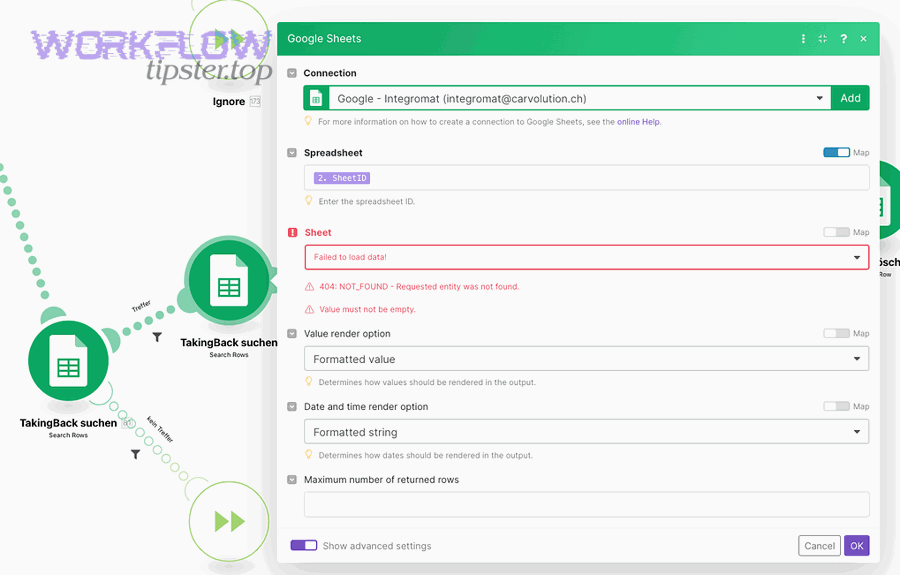The height and width of the screenshot is (575, 900).
Task: Open the Date and time render dropdown
Action: coord(587,432)
